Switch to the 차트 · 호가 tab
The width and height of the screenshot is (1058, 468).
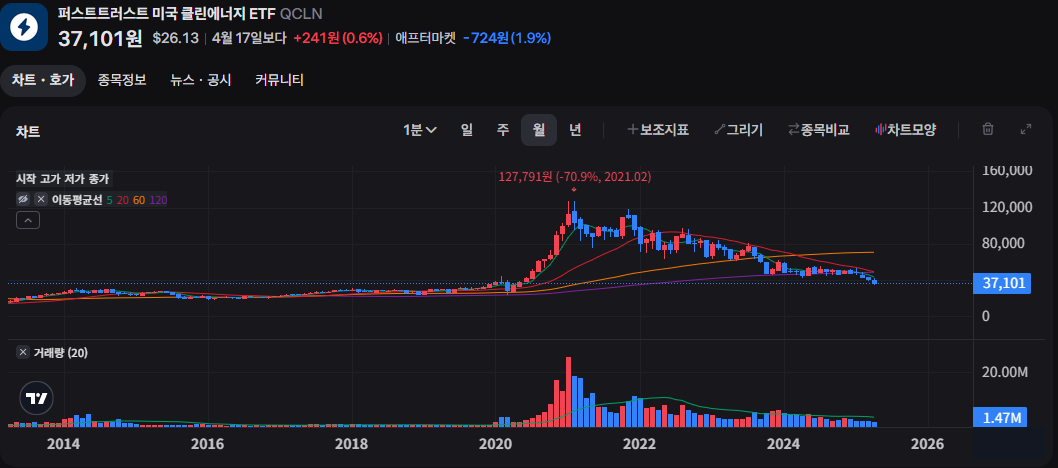(x=43, y=81)
